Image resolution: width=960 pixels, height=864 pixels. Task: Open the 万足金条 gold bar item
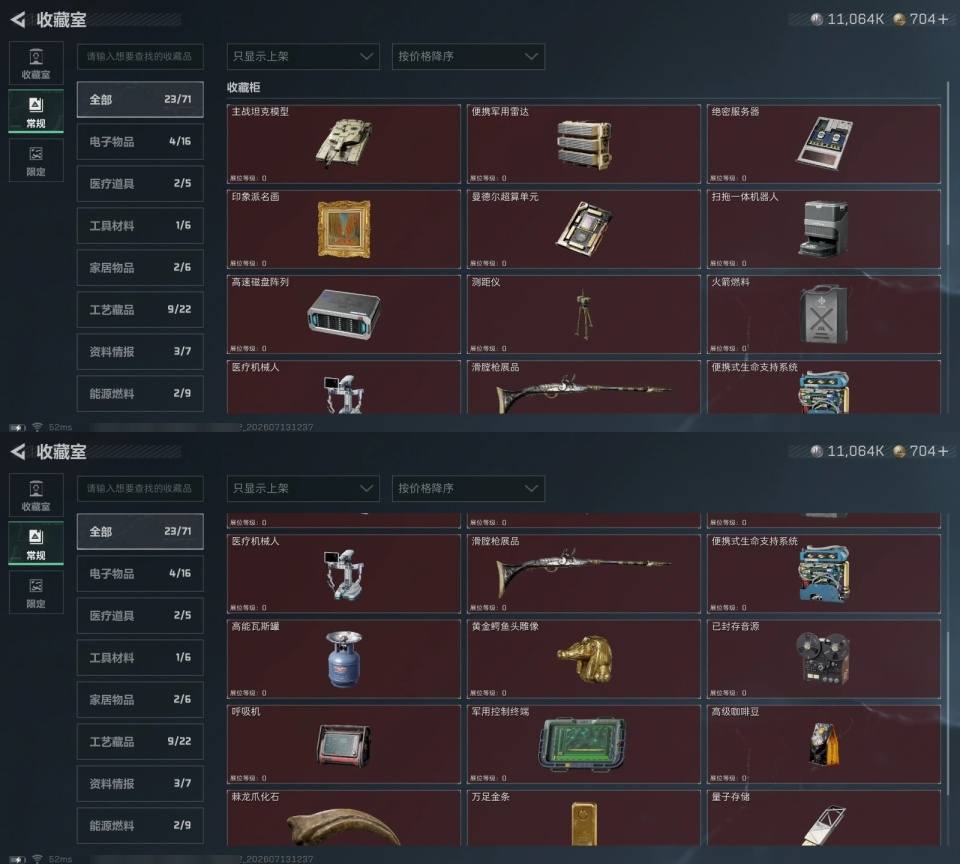click(583, 818)
